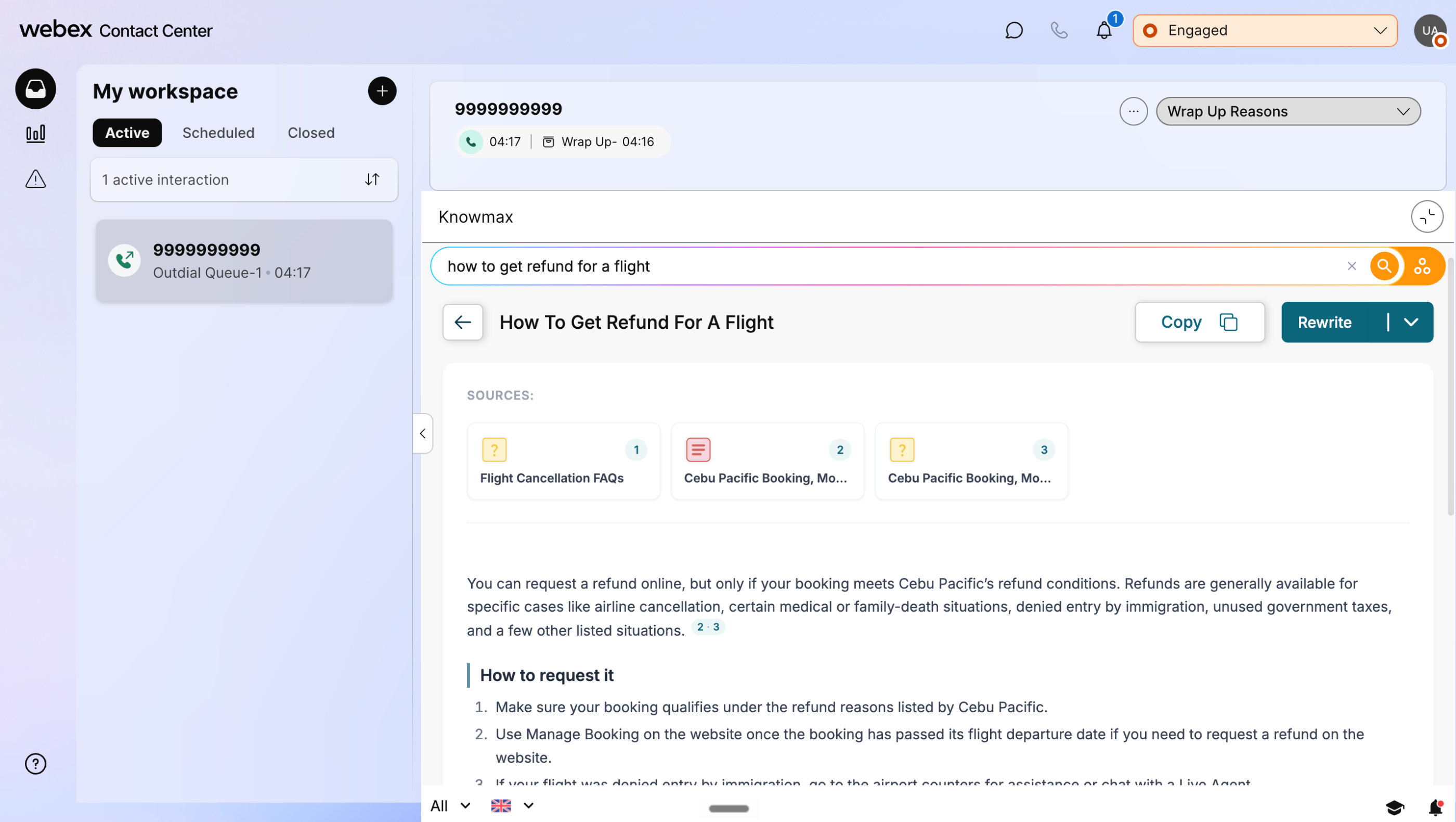Click the 'Wrap Up- 04:16' timer text
Image resolution: width=1456 pixels, height=822 pixels.
click(x=607, y=142)
